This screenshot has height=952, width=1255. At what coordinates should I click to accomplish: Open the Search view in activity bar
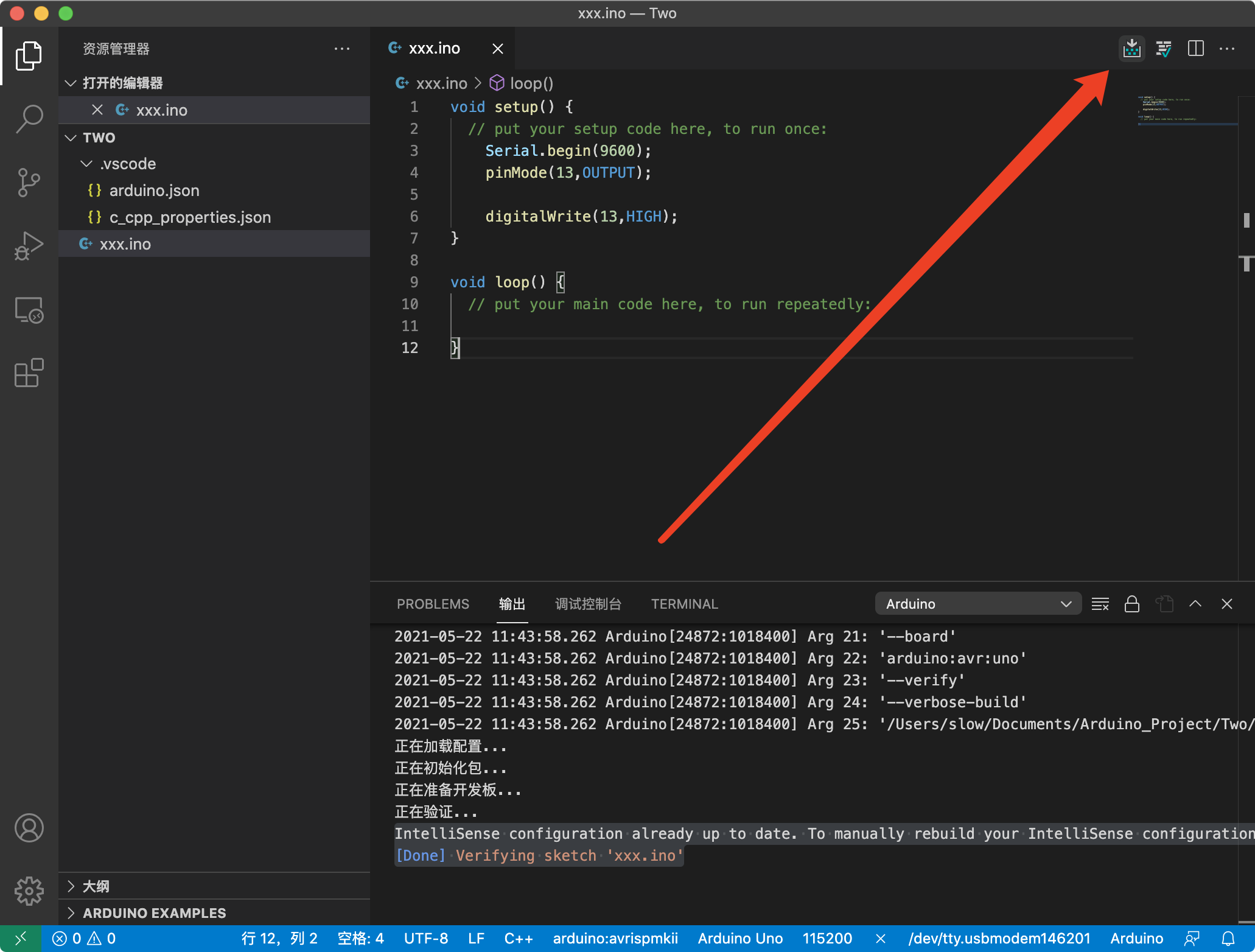coord(29,118)
